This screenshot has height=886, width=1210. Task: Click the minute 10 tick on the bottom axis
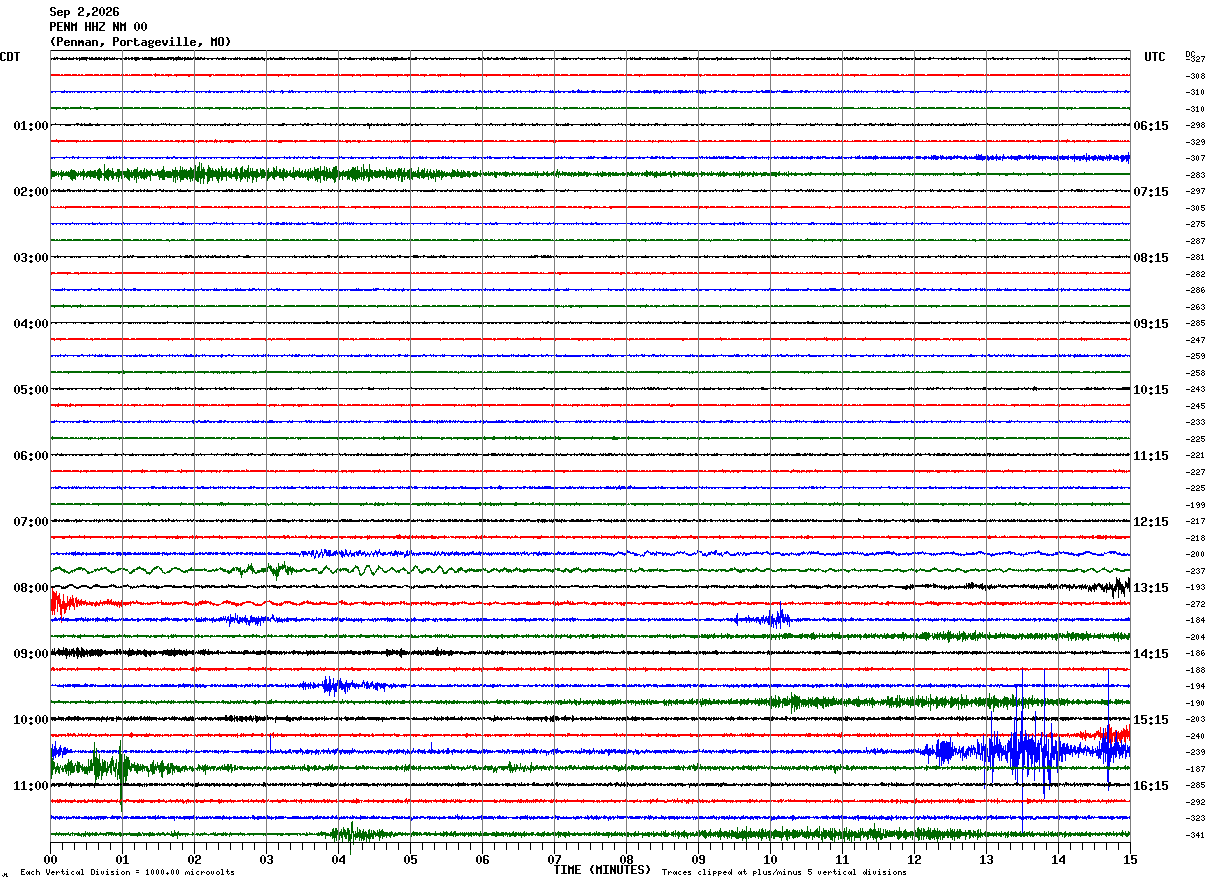[770, 859]
